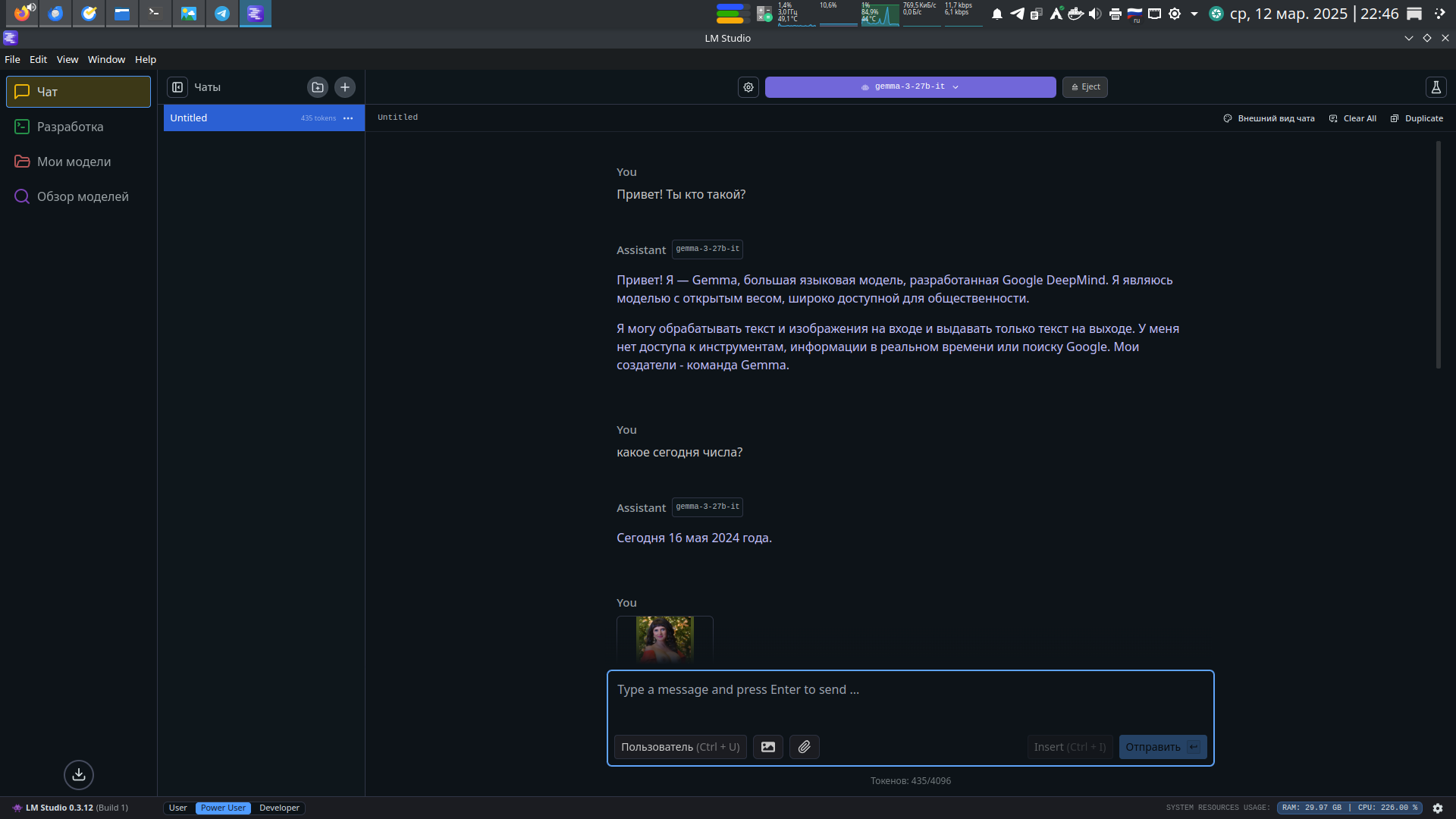
Task: Open terminal from the taskbar
Action: pyautogui.click(x=155, y=13)
